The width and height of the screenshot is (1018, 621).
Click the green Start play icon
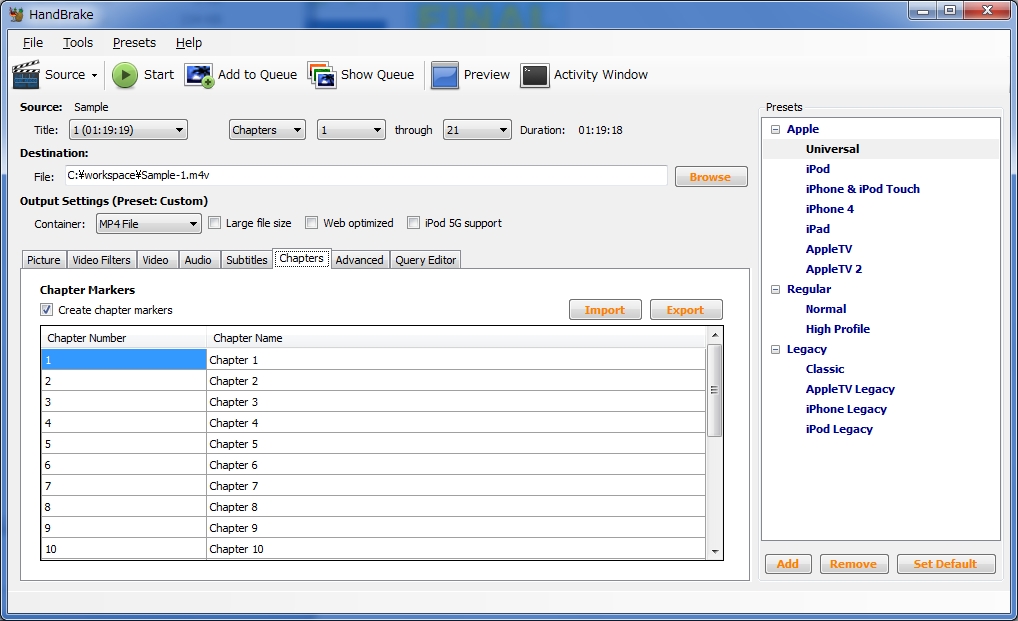coord(125,75)
